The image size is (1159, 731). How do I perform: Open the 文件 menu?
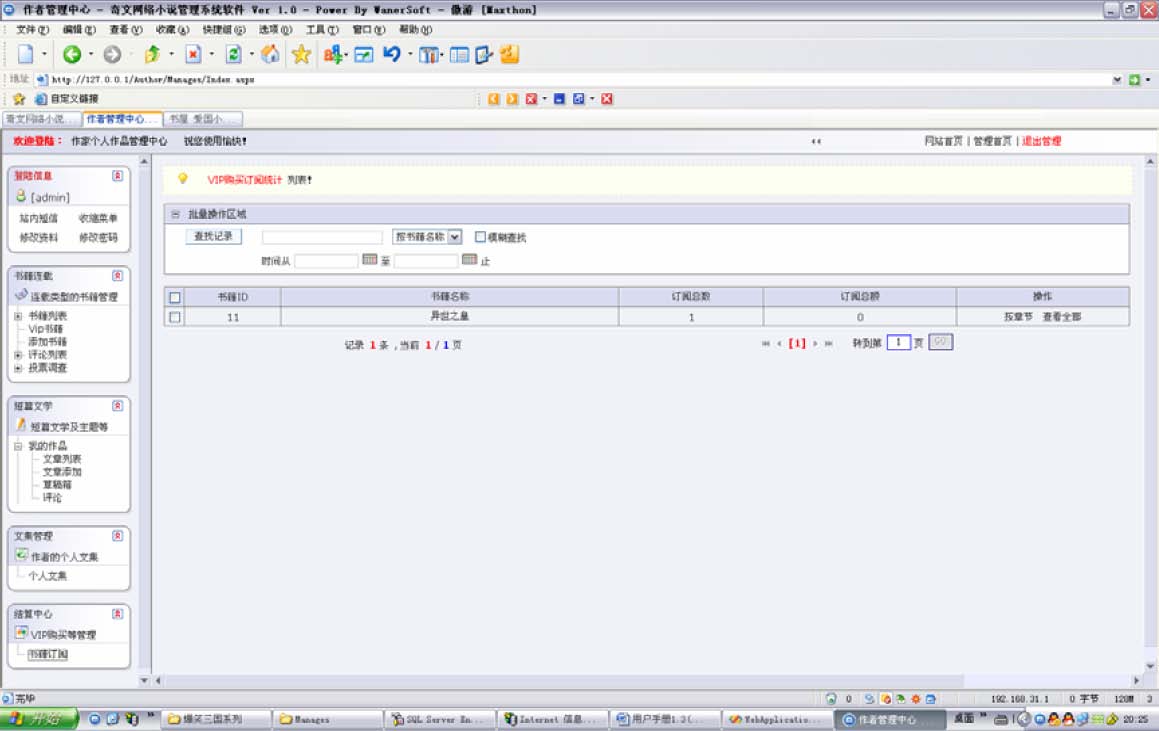click(x=33, y=30)
